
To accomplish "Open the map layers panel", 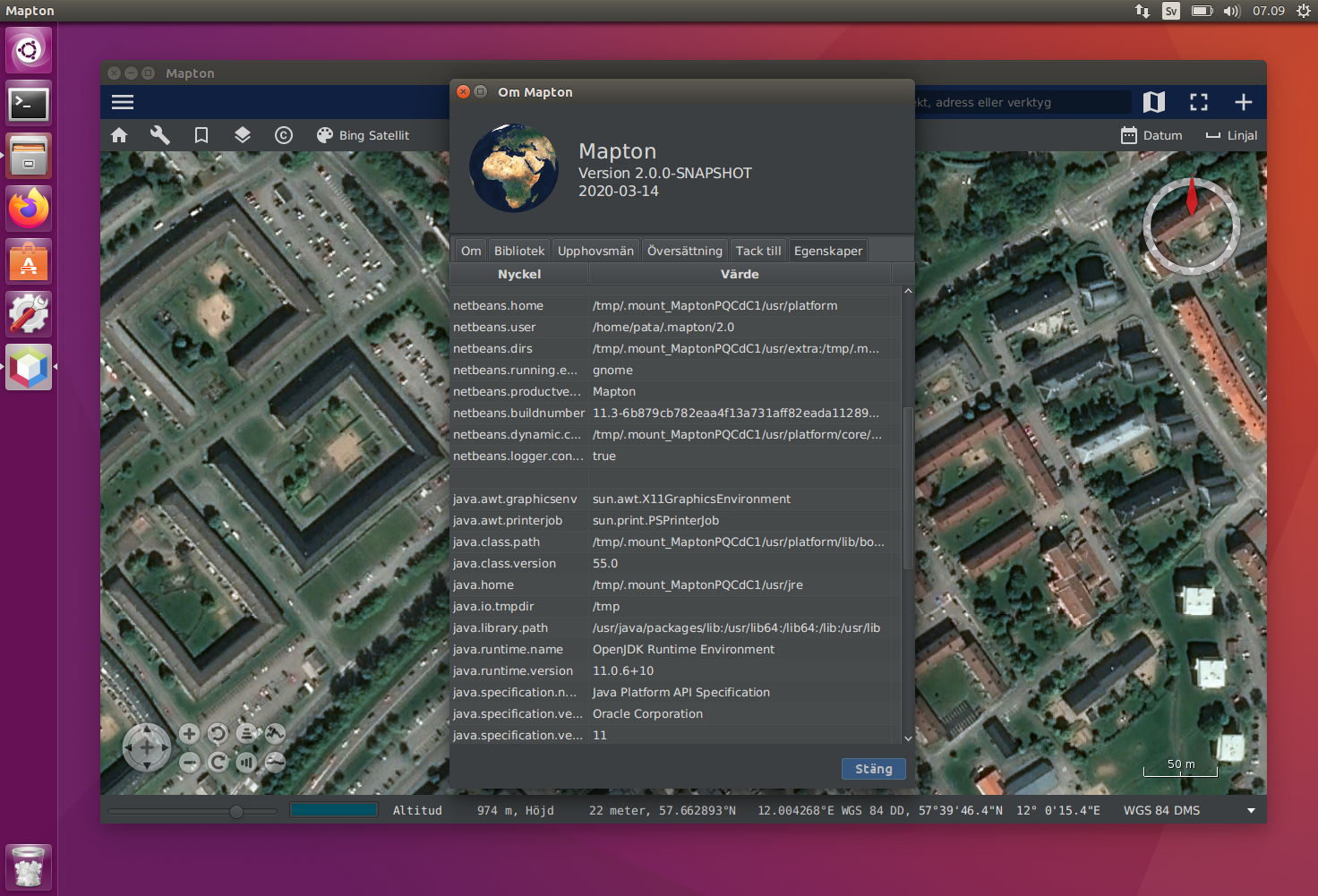I will pyautogui.click(x=243, y=135).
